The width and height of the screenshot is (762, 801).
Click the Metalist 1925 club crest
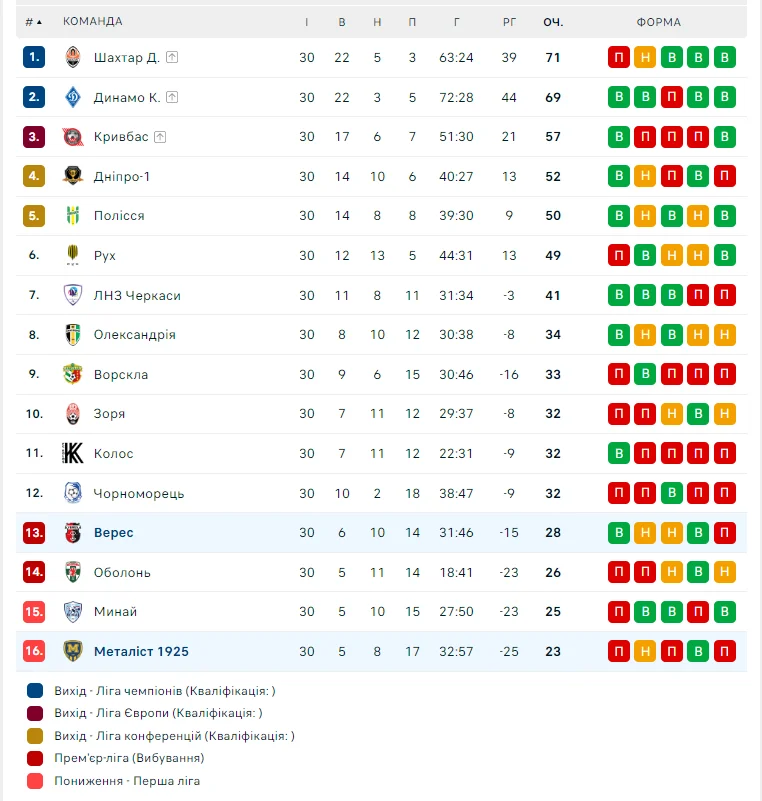(72, 651)
